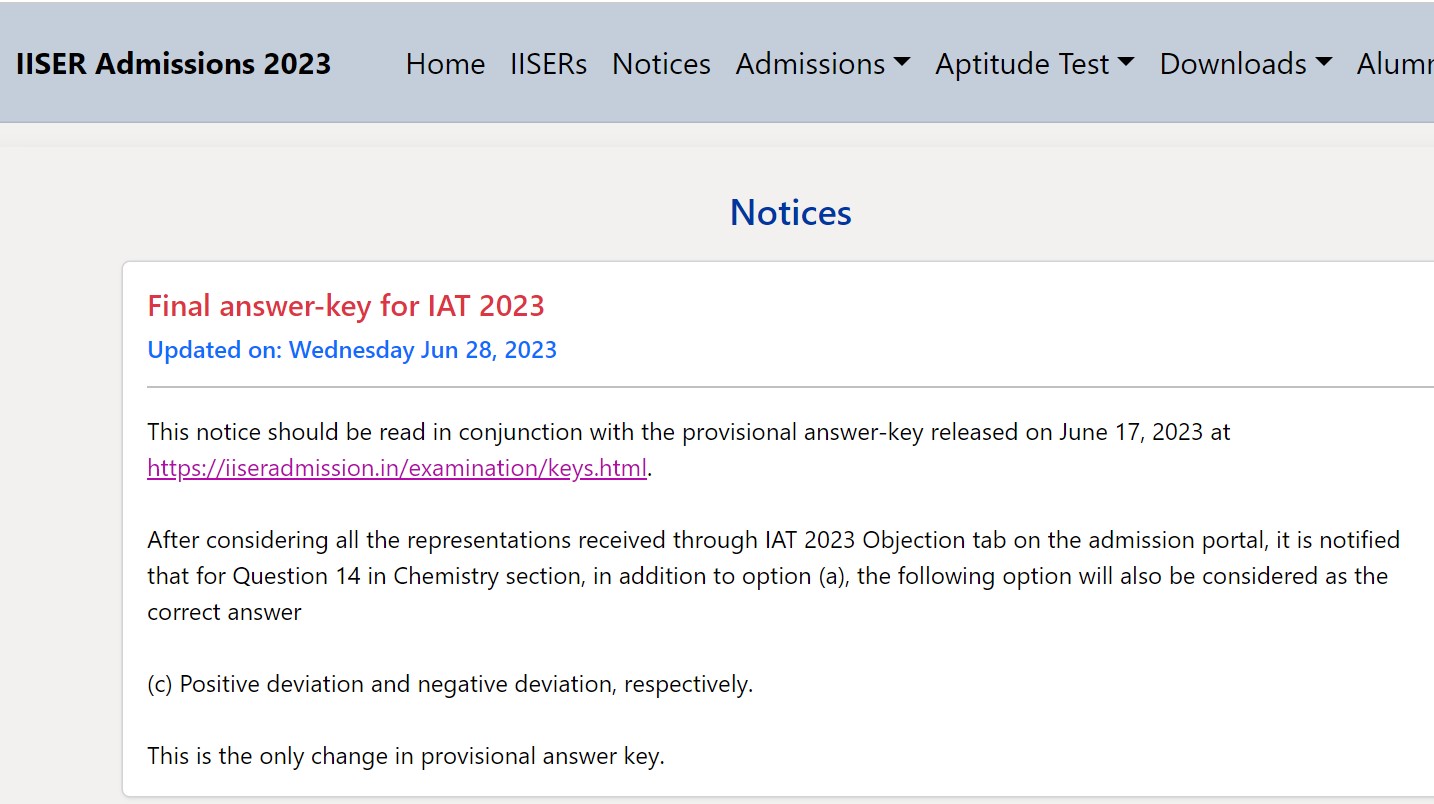1434x804 pixels.
Task: Go to the Home page
Action: [445, 64]
